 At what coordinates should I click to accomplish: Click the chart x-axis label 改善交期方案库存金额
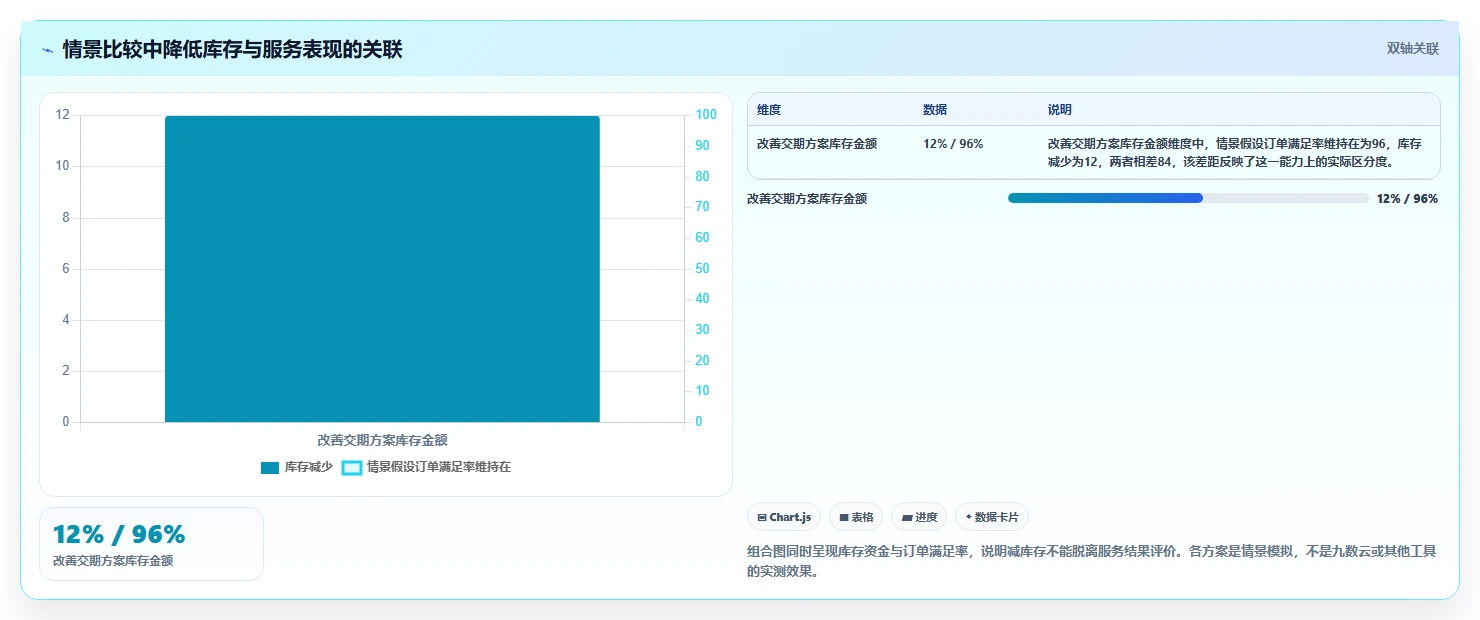pyautogui.click(x=382, y=440)
